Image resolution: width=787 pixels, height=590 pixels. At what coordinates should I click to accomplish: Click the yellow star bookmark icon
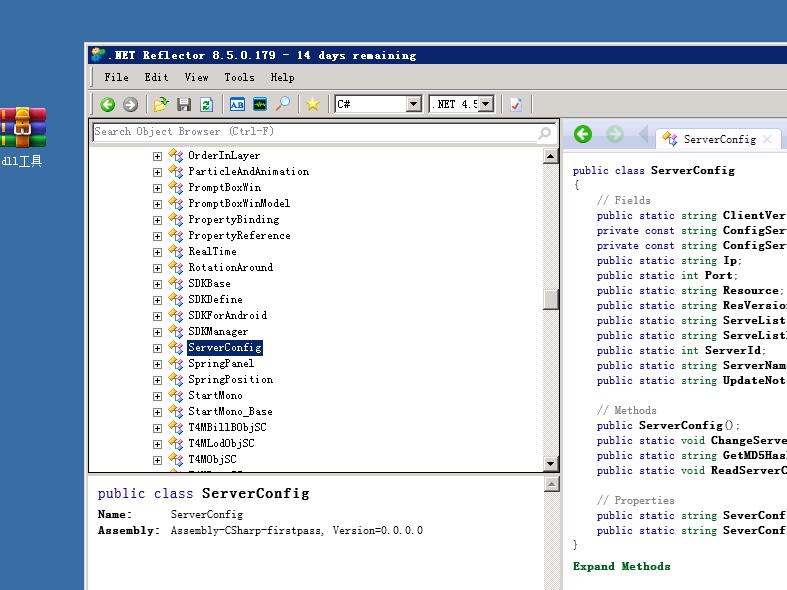pos(312,104)
